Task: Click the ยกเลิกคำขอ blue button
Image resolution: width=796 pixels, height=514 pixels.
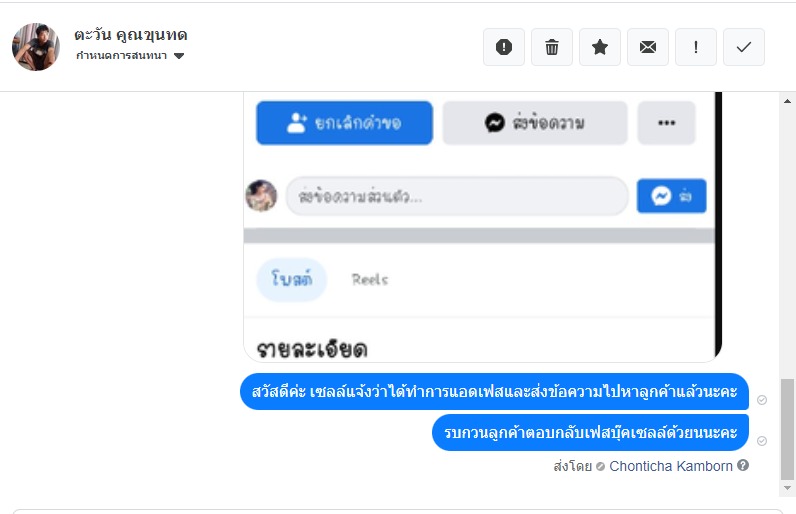Action: pyautogui.click(x=344, y=123)
